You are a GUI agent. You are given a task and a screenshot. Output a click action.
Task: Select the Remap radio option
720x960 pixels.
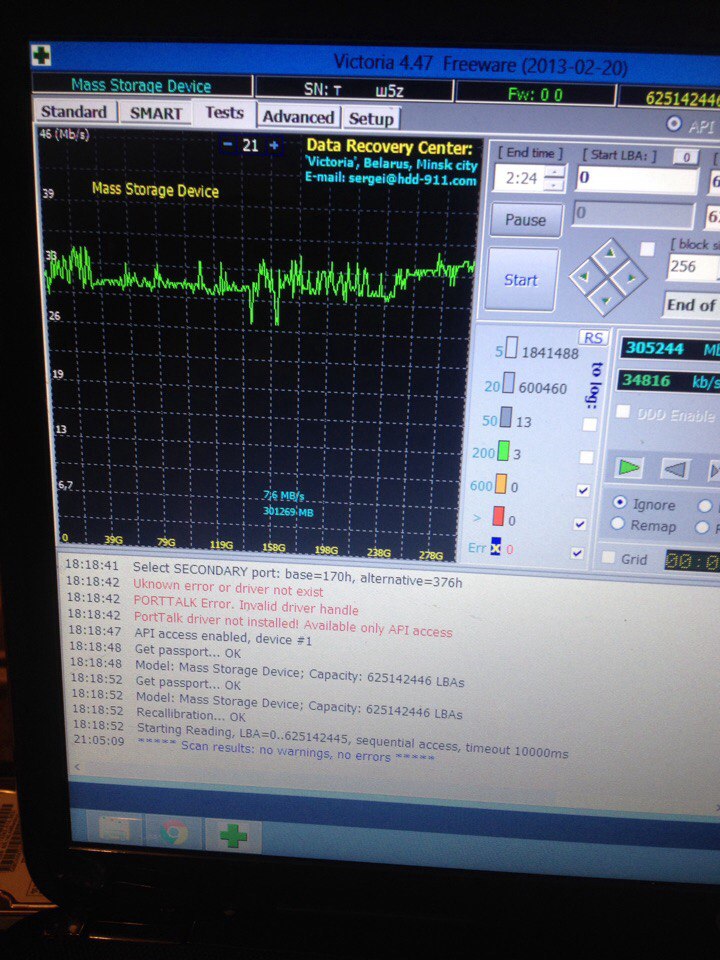pos(617,524)
